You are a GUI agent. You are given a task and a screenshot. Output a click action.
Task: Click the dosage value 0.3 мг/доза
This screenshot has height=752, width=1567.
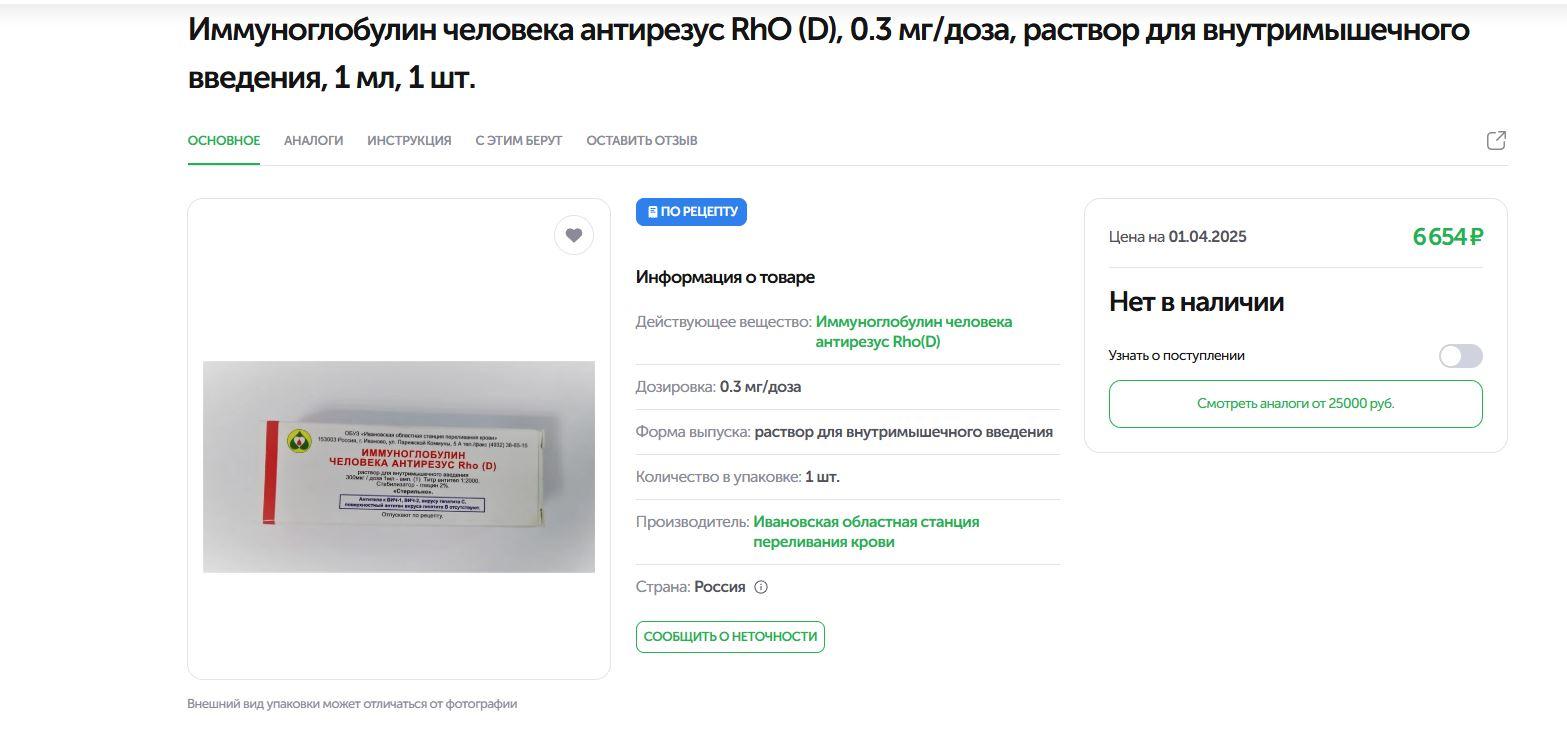tap(760, 387)
